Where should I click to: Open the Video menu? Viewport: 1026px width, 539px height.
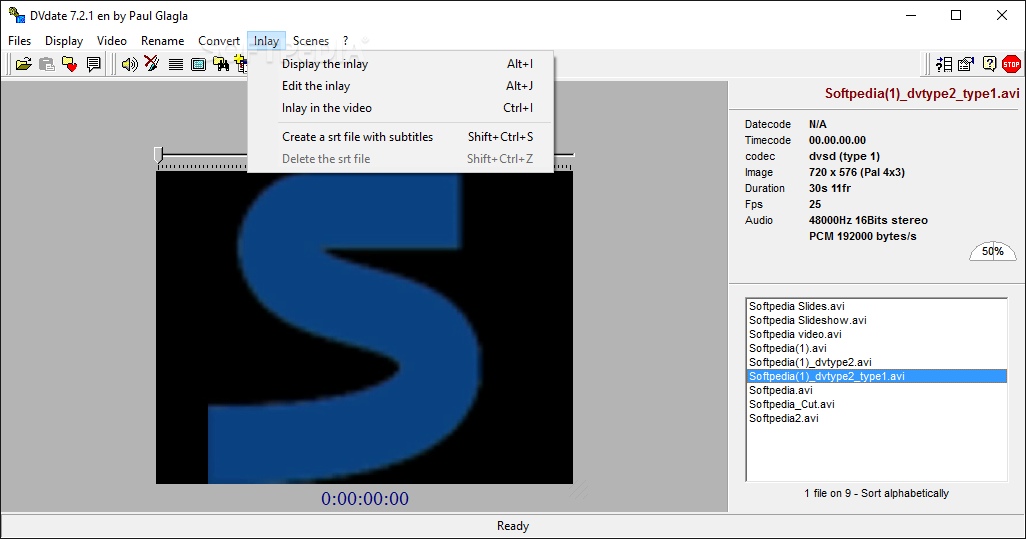pos(112,41)
